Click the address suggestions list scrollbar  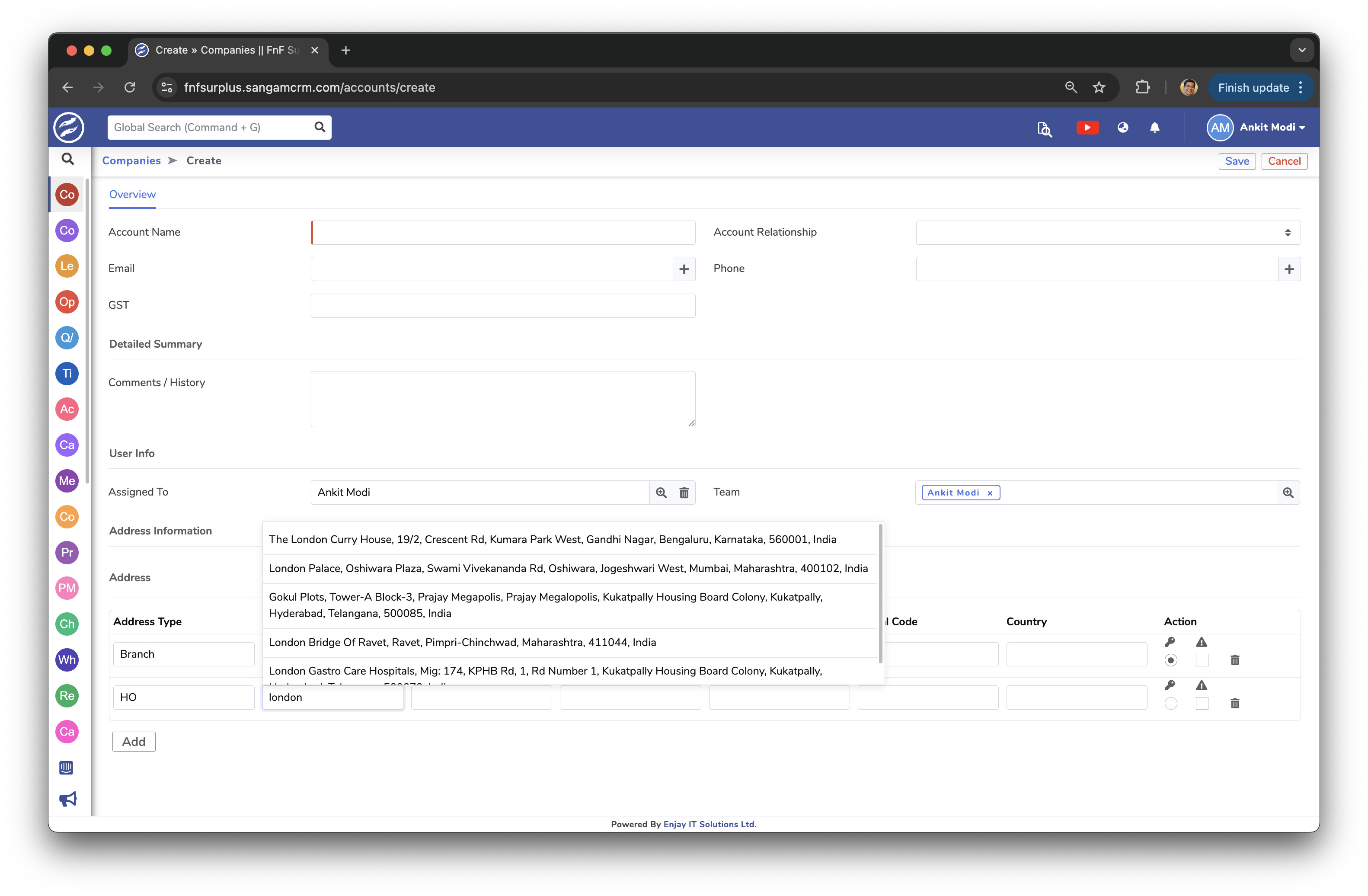880,592
